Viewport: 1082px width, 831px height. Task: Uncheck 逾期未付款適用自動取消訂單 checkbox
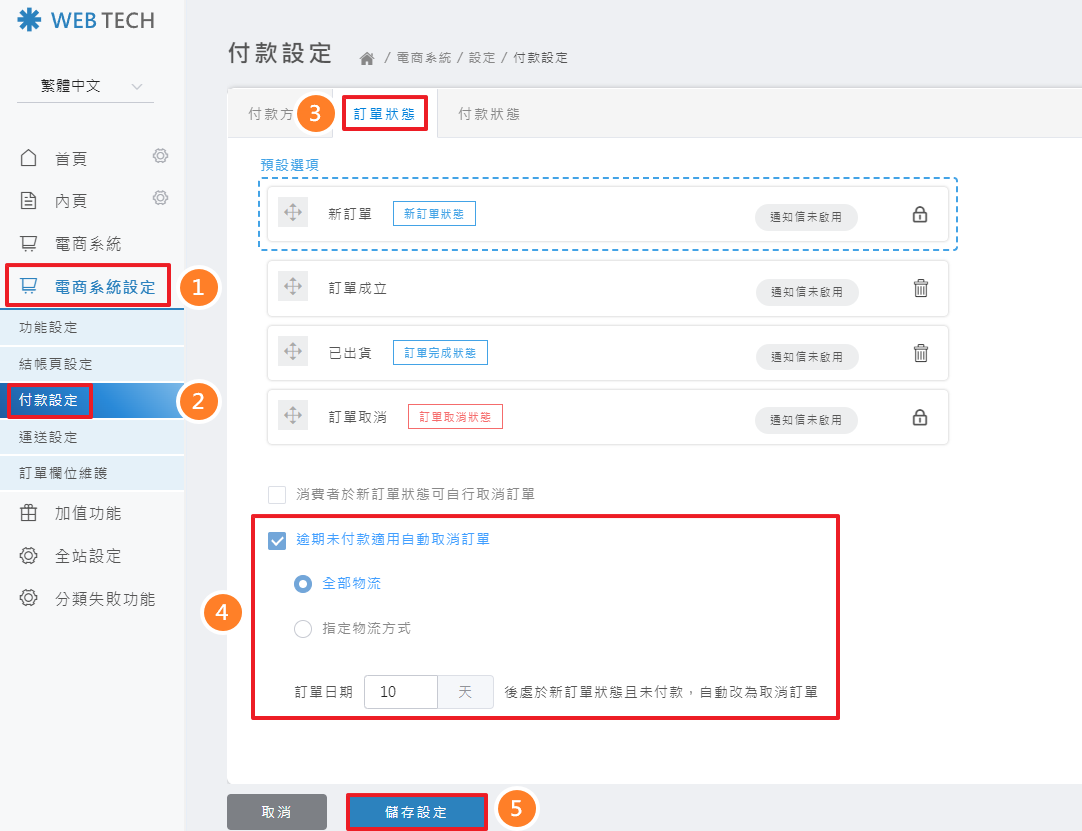pos(277,540)
